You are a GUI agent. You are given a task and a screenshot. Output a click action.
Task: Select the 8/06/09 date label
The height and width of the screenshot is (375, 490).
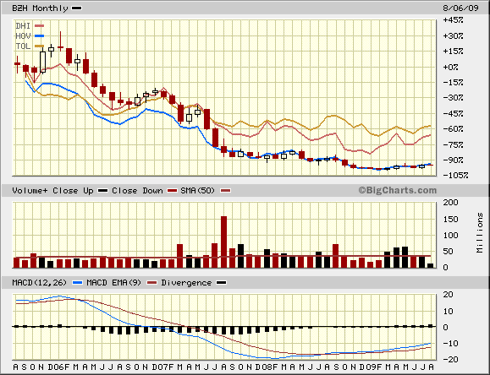460,8
